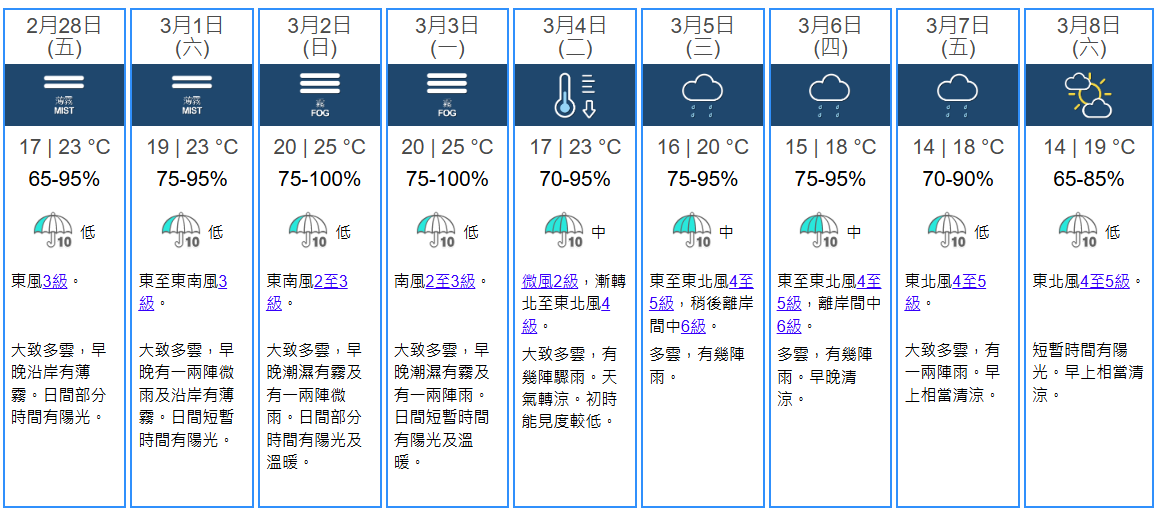Click the mist icon for 3月1日

(x=192, y=94)
